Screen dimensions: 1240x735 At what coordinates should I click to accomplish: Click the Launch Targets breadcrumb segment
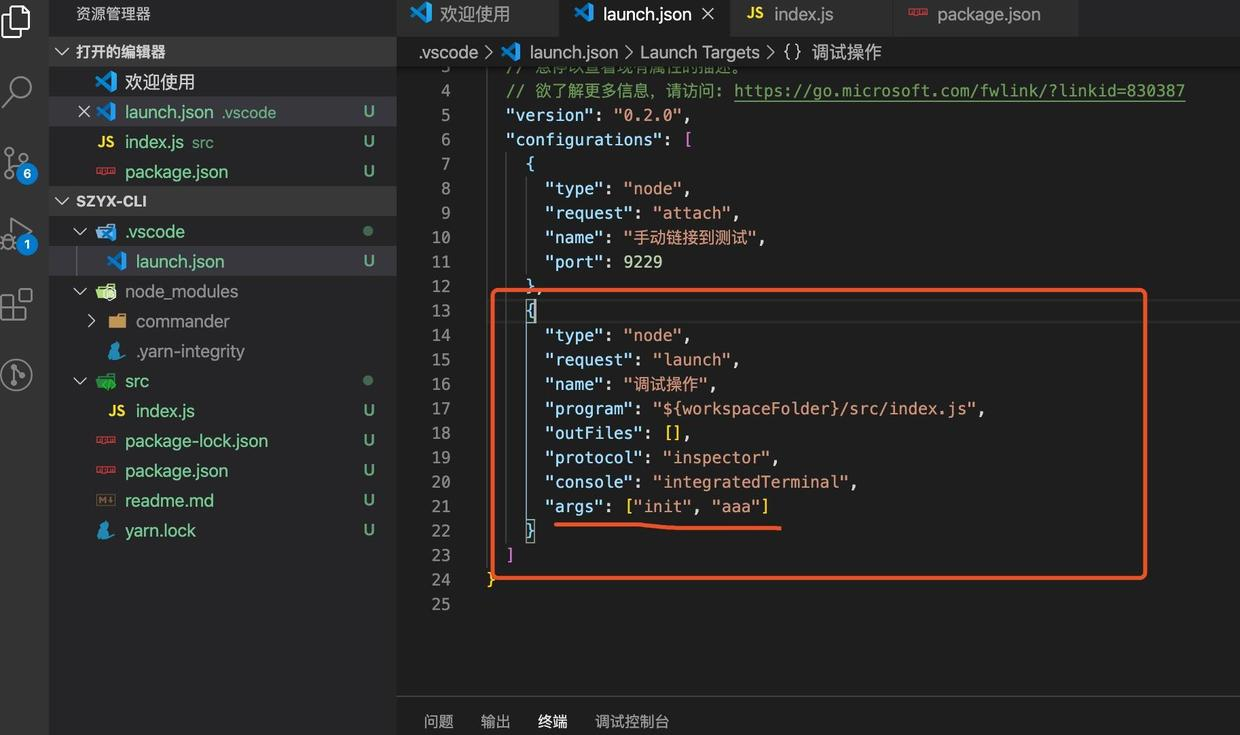[x=700, y=52]
